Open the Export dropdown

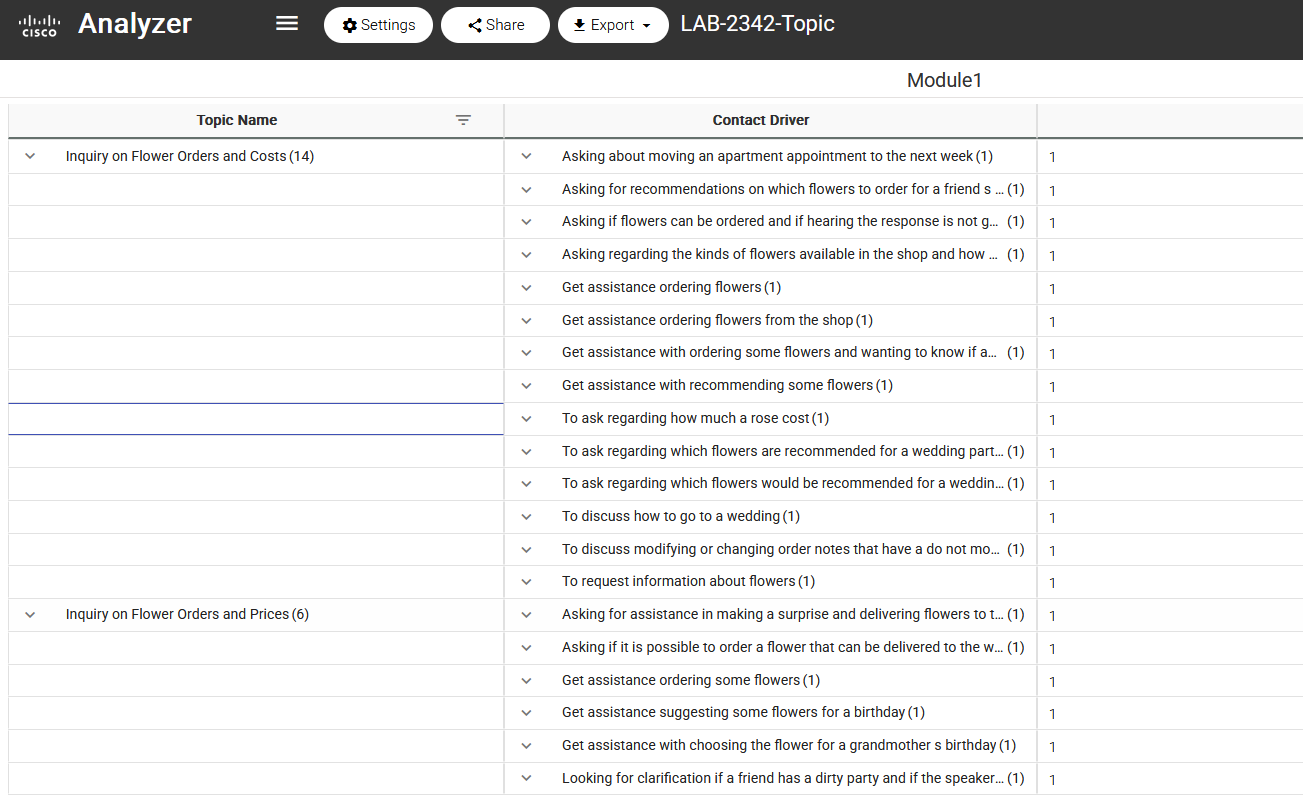[x=613, y=25]
